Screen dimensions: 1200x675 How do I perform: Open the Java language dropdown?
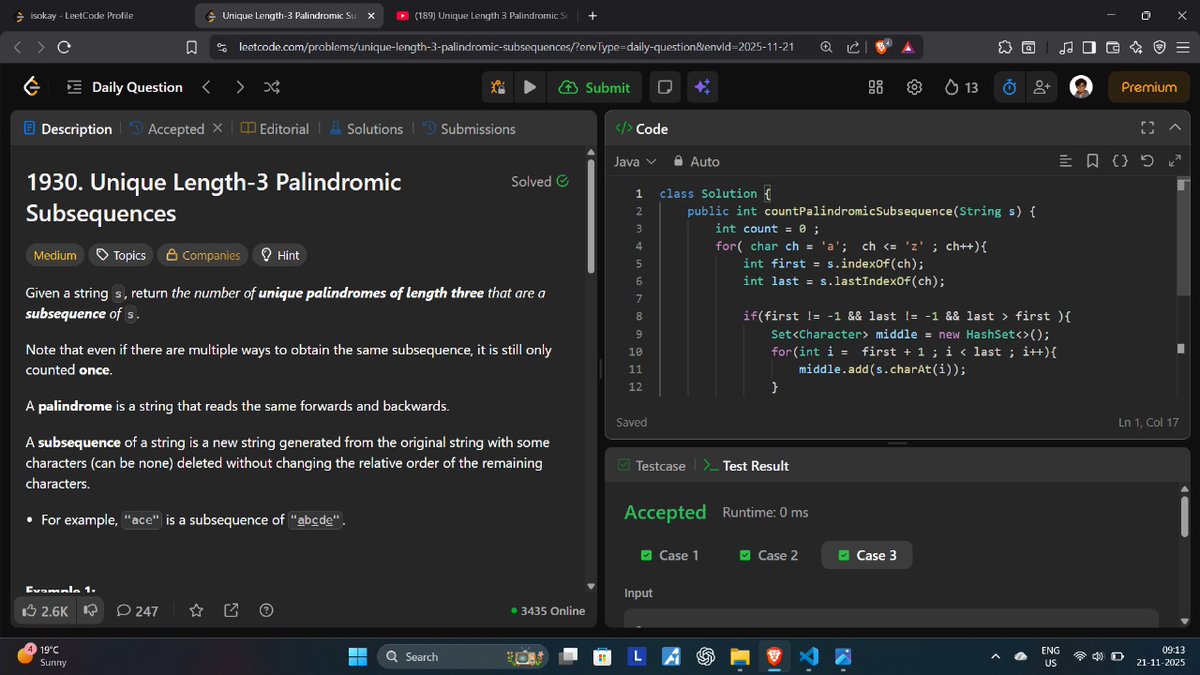[x=635, y=161]
